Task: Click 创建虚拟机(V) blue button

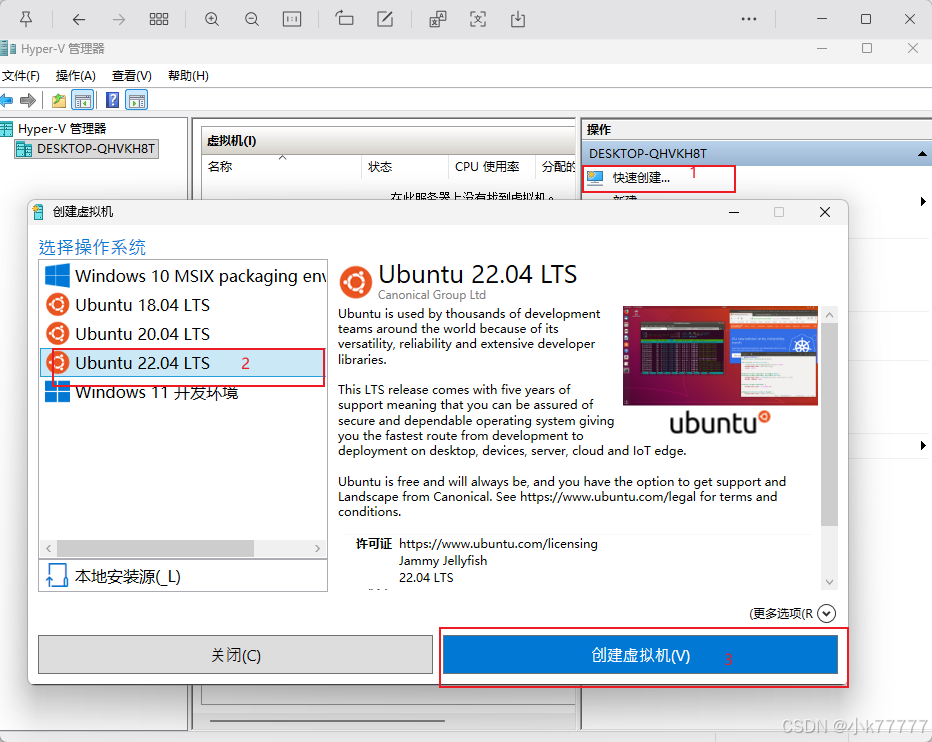Action: coord(640,655)
